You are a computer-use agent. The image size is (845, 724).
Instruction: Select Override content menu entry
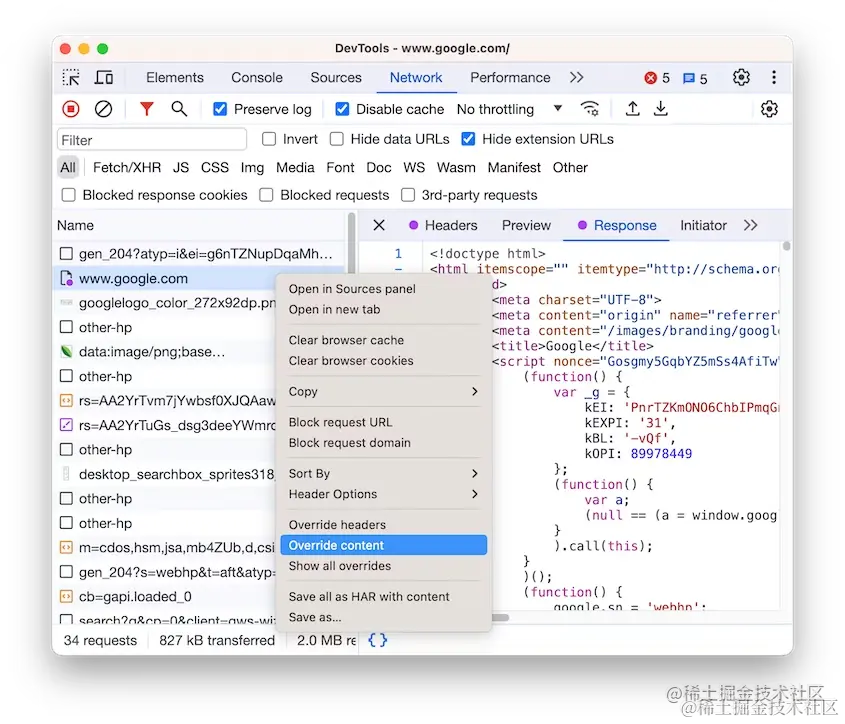point(384,545)
